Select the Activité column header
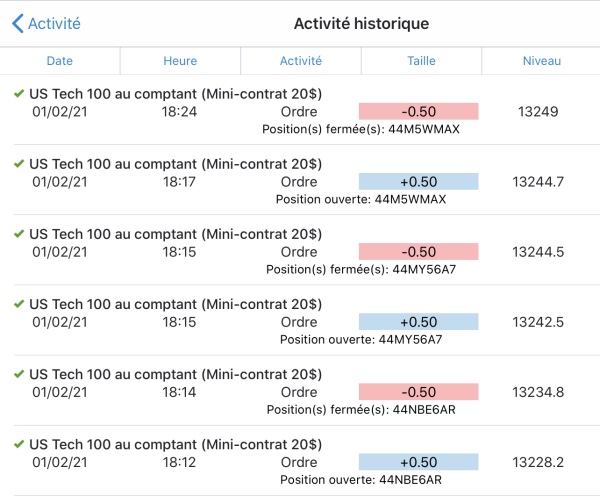The width and height of the screenshot is (600, 496). coord(300,61)
